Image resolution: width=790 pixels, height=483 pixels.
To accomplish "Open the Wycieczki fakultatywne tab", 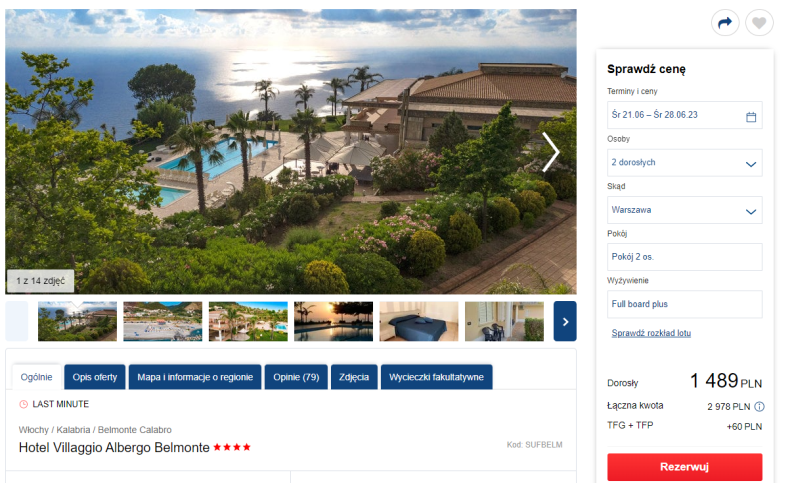I will click(436, 377).
